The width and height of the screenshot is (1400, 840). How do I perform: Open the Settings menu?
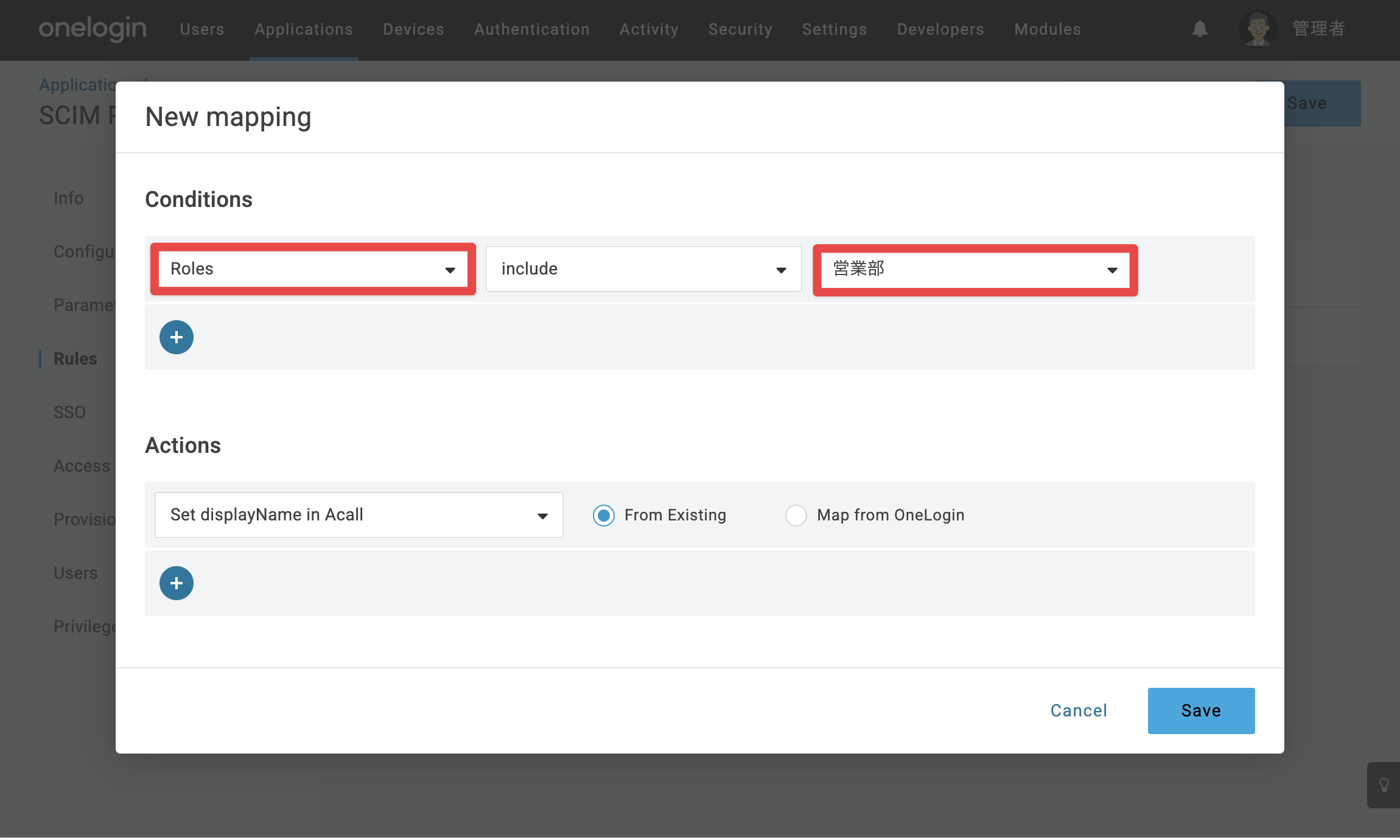835,29
